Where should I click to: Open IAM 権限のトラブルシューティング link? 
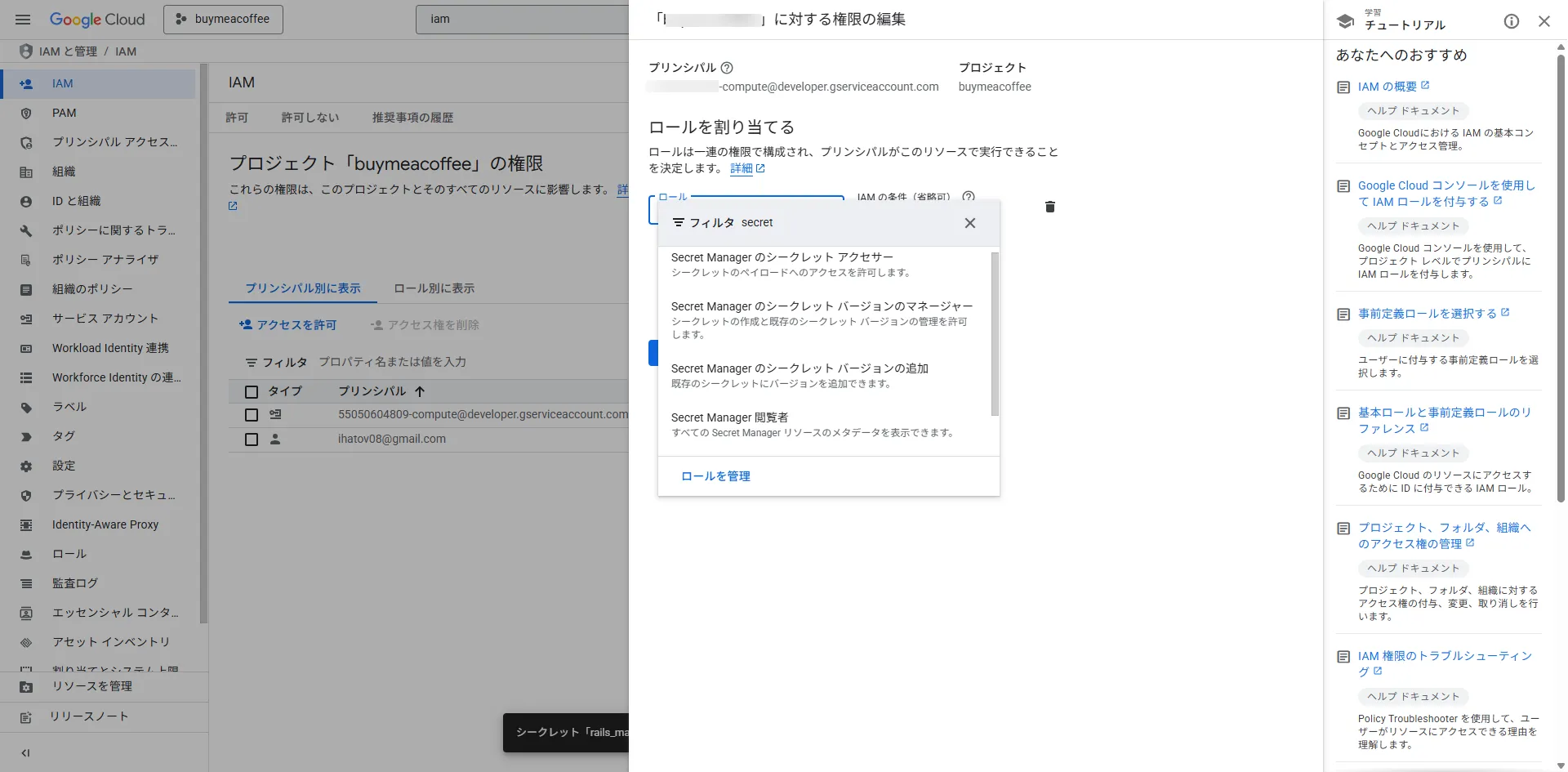(1445, 663)
